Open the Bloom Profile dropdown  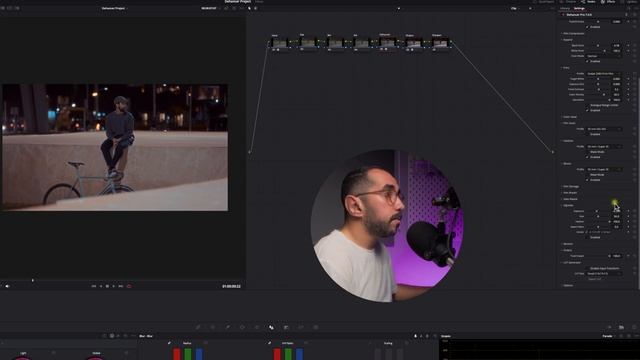[604, 169]
